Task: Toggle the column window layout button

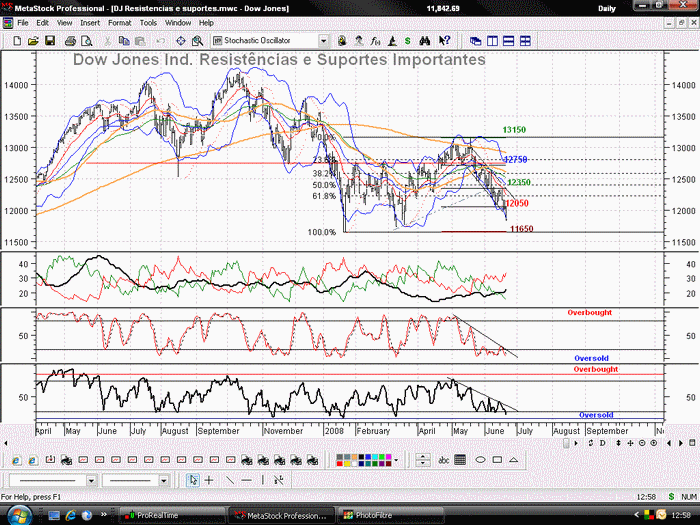Action: click(x=492, y=41)
